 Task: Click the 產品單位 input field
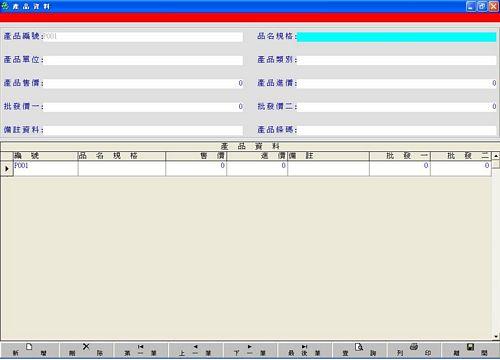coord(143,60)
